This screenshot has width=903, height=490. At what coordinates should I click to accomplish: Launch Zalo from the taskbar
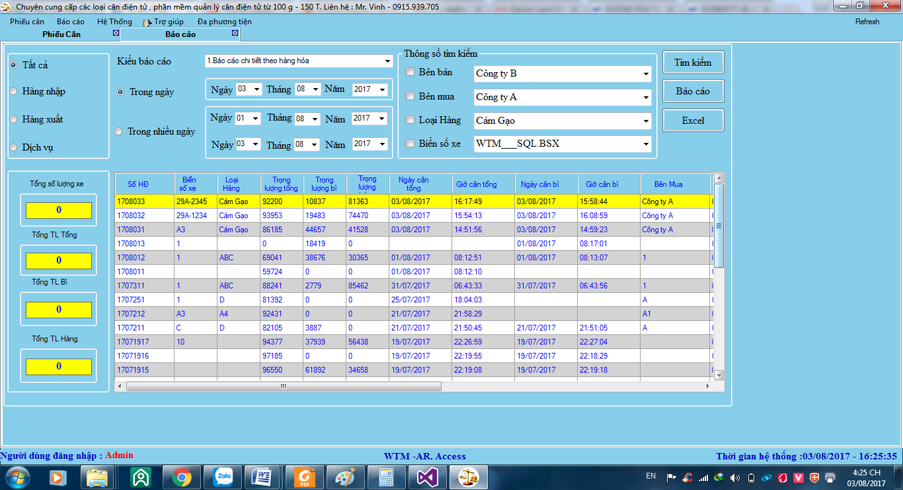(222, 477)
